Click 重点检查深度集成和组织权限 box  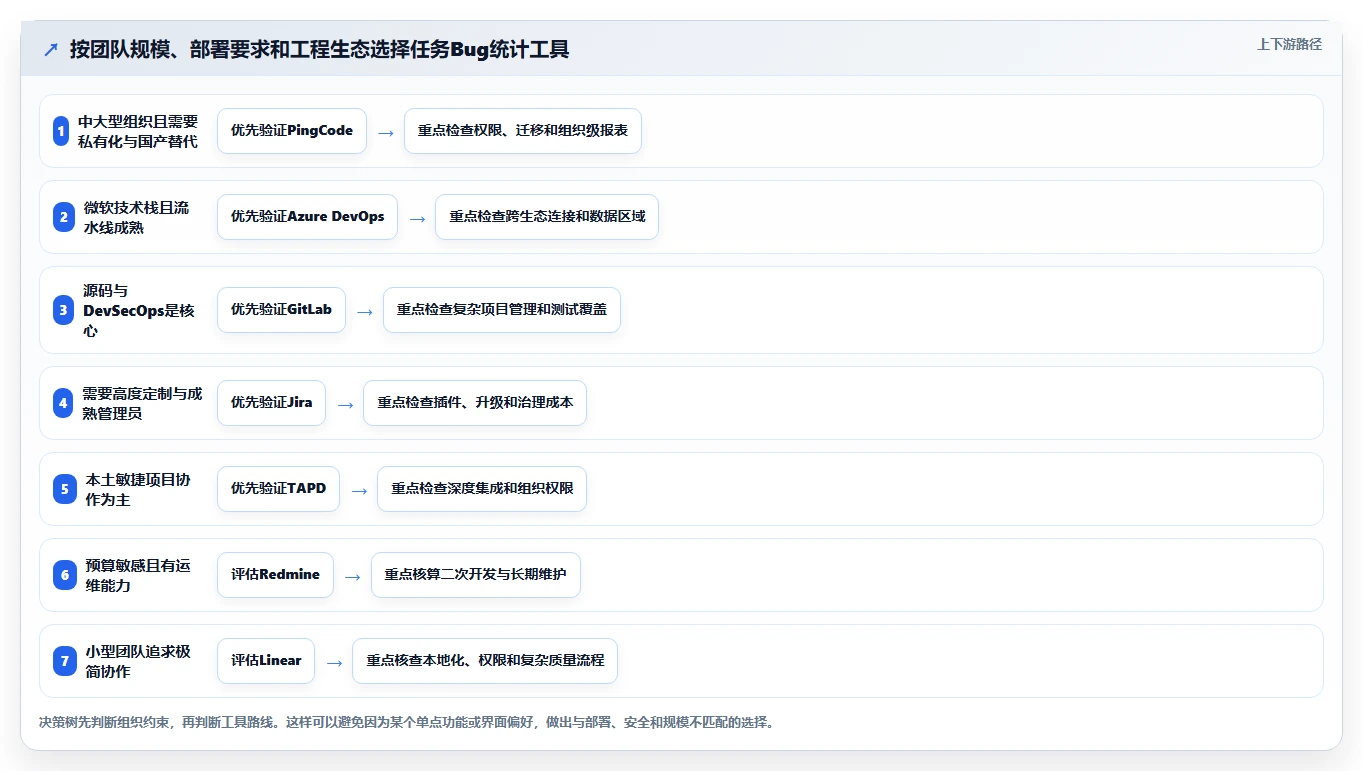482,489
